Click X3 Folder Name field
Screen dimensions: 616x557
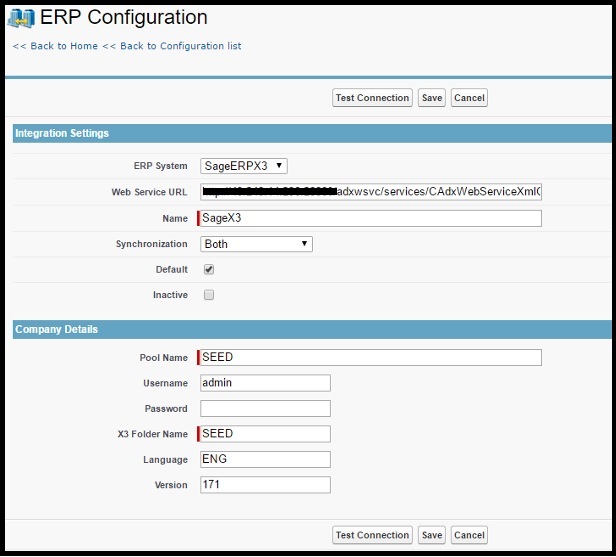(x=265, y=434)
